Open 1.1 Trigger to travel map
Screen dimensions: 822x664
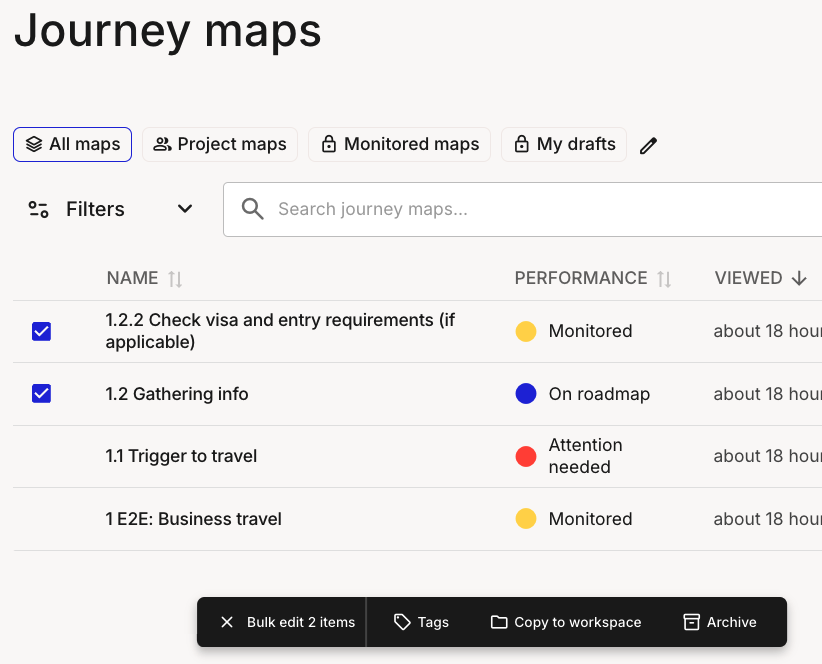[181, 456]
